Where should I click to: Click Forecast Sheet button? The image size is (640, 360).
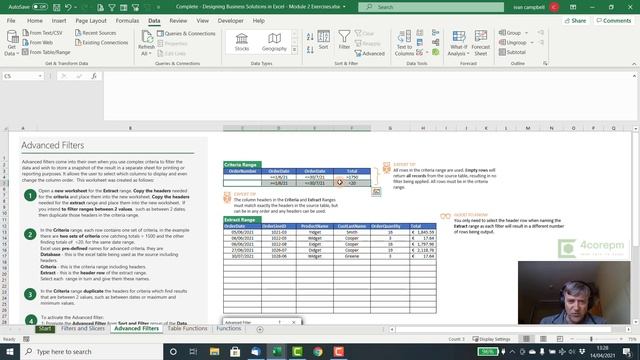(480, 43)
